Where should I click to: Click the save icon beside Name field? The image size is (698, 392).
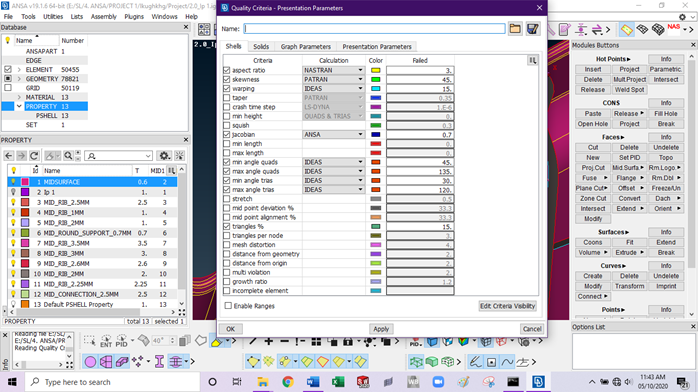(533, 29)
